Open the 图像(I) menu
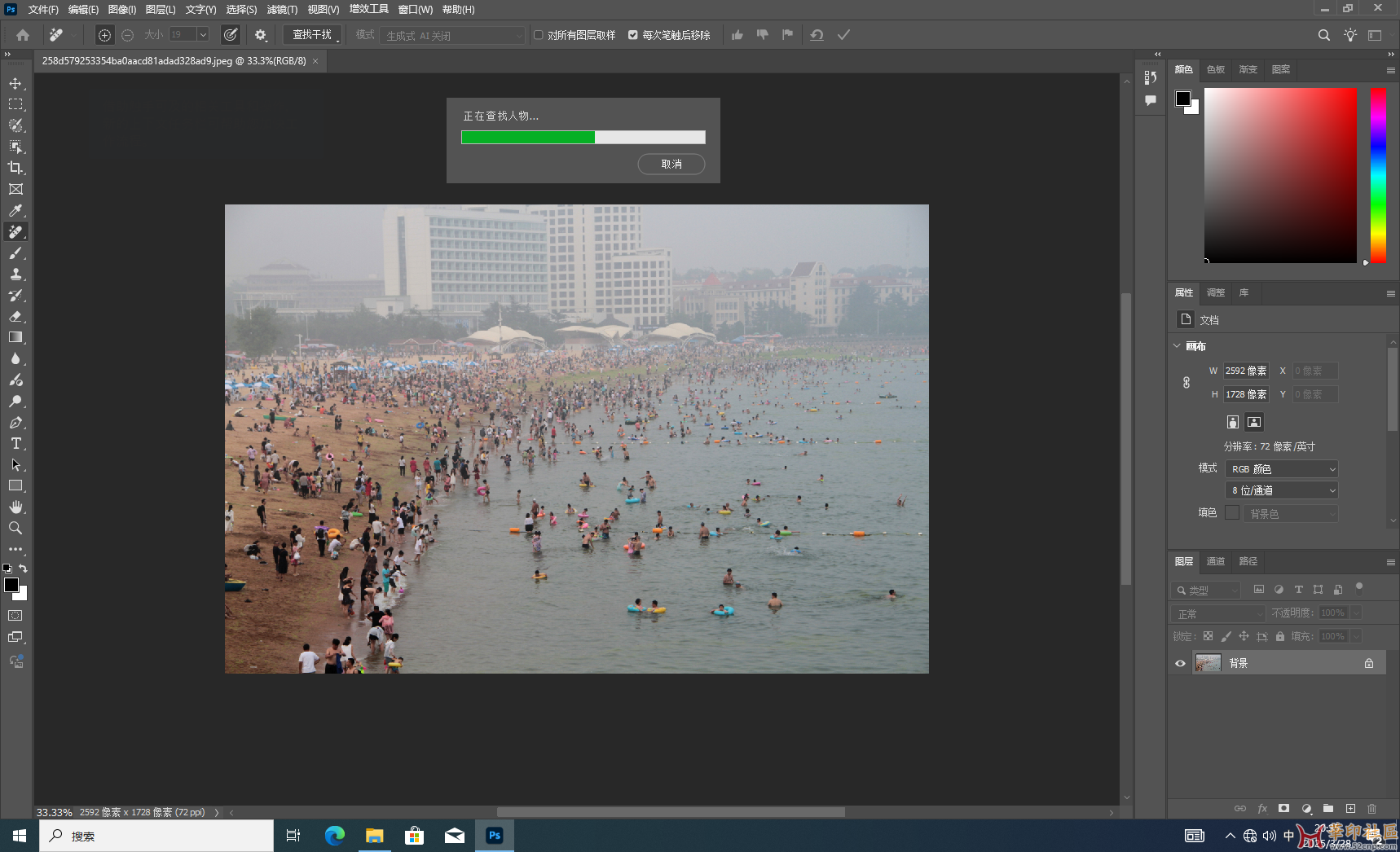The width and height of the screenshot is (1400, 852). tap(122, 10)
